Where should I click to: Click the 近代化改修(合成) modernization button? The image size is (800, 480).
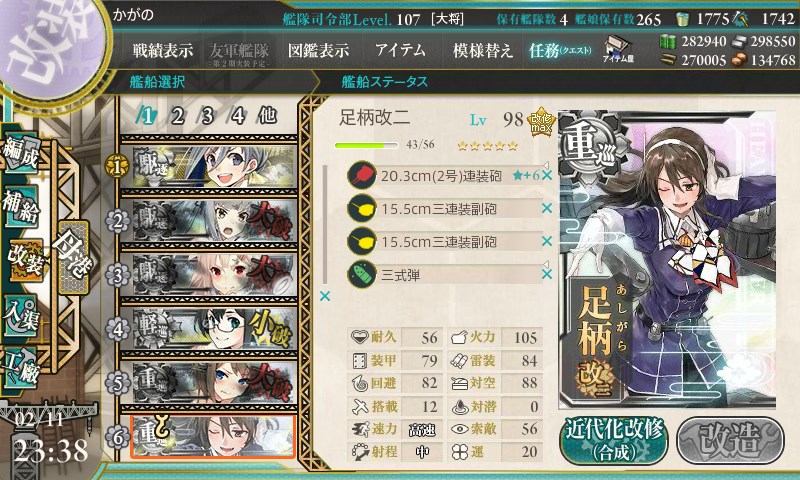tap(614, 440)
